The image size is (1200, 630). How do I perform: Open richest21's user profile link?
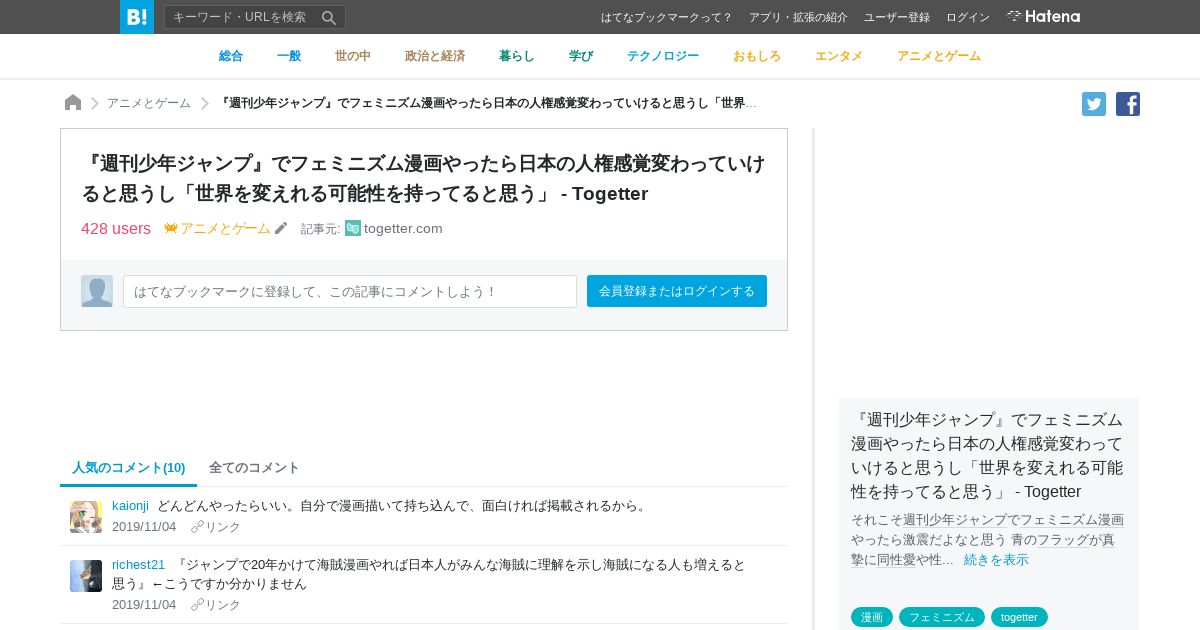139,564
